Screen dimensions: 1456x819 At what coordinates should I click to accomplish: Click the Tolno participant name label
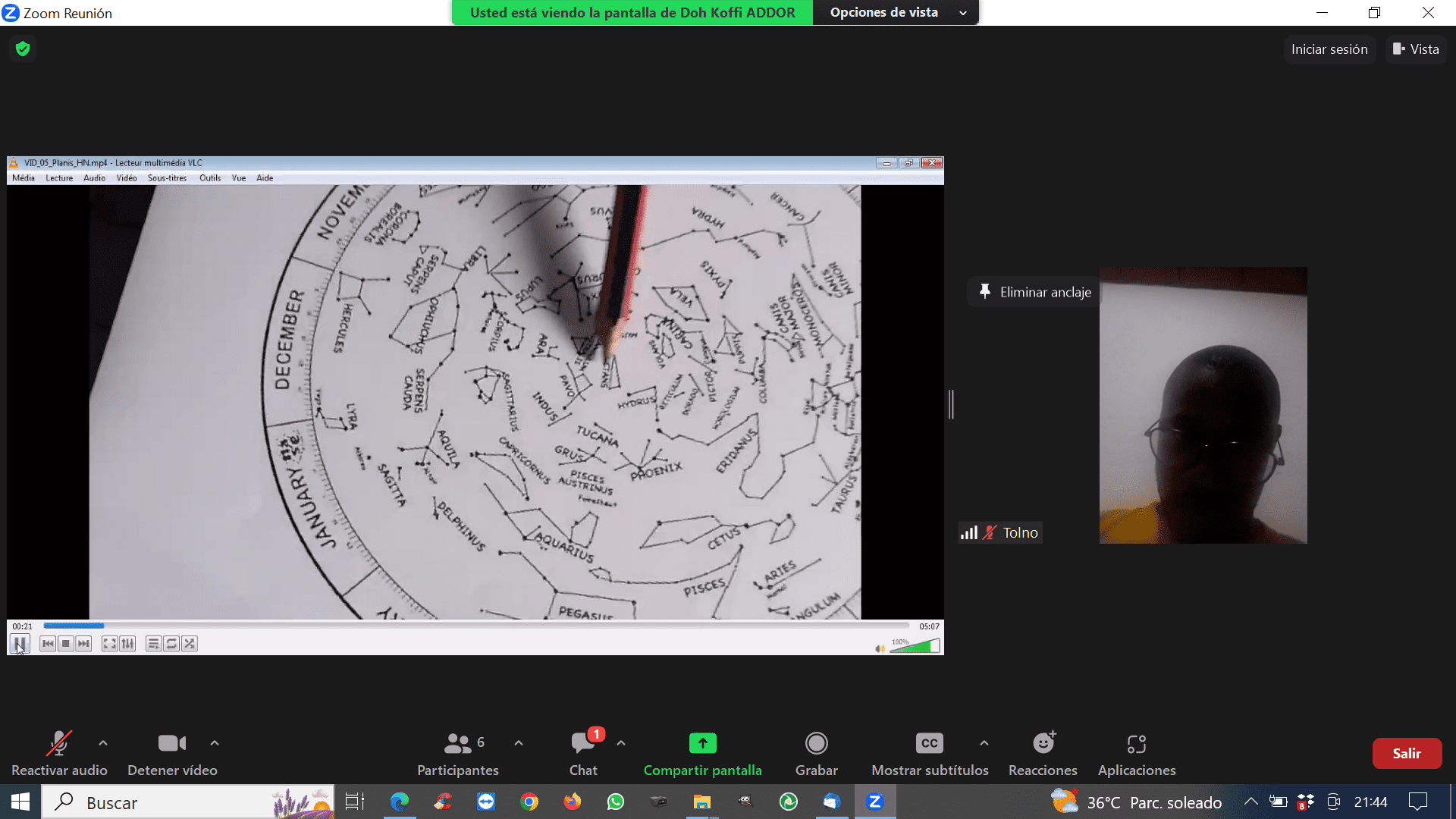[x=1020, y=533]
